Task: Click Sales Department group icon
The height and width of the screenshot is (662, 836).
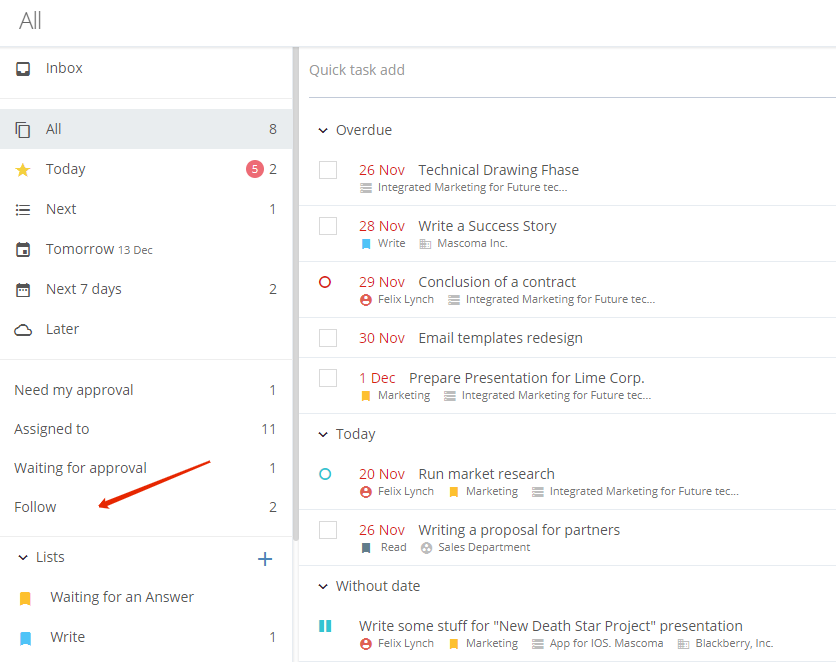Action: [x=427, y=548]
